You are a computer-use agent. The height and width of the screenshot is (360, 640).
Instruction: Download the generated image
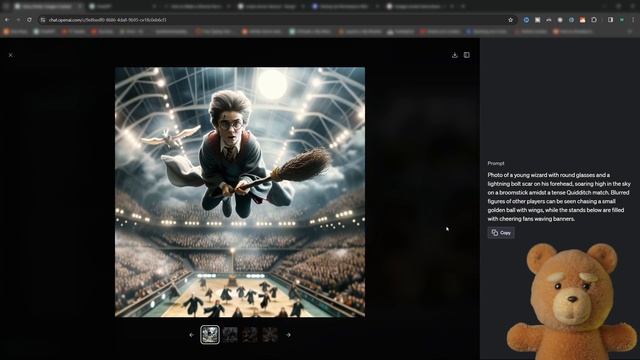[455, 55]
